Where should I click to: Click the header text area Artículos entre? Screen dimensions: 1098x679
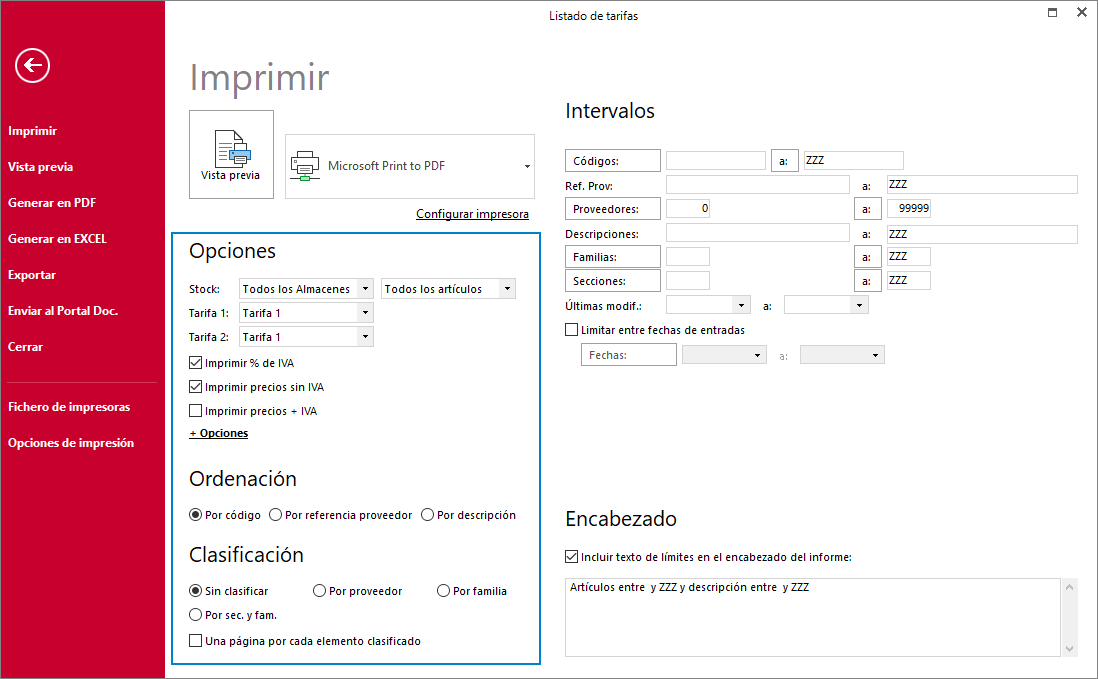tap(812, 617)
